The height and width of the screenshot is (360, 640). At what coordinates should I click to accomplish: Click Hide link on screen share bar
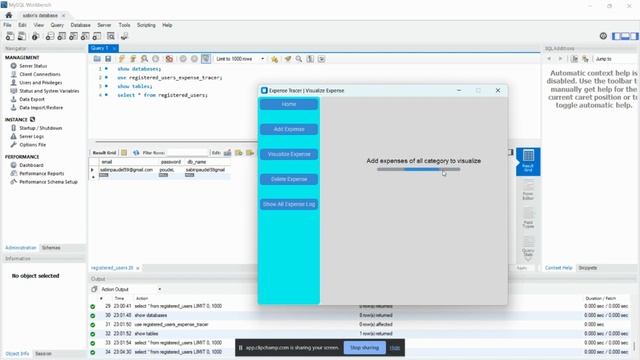[x=395, y=348]
